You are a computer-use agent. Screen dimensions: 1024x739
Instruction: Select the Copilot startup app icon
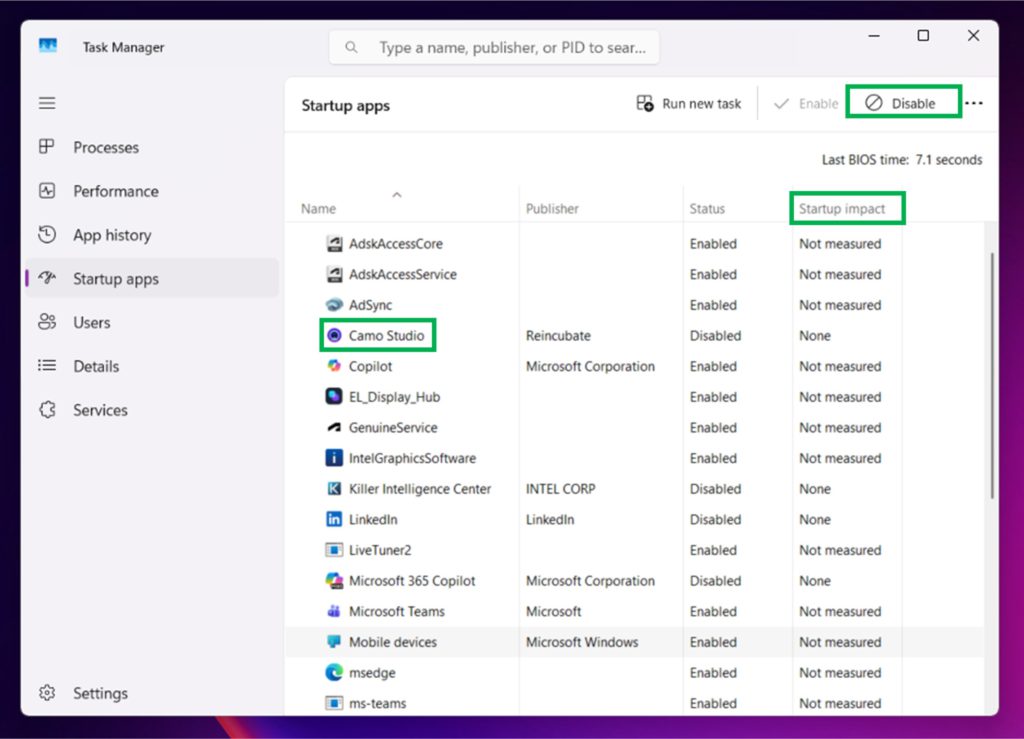[x=334, y=366]
